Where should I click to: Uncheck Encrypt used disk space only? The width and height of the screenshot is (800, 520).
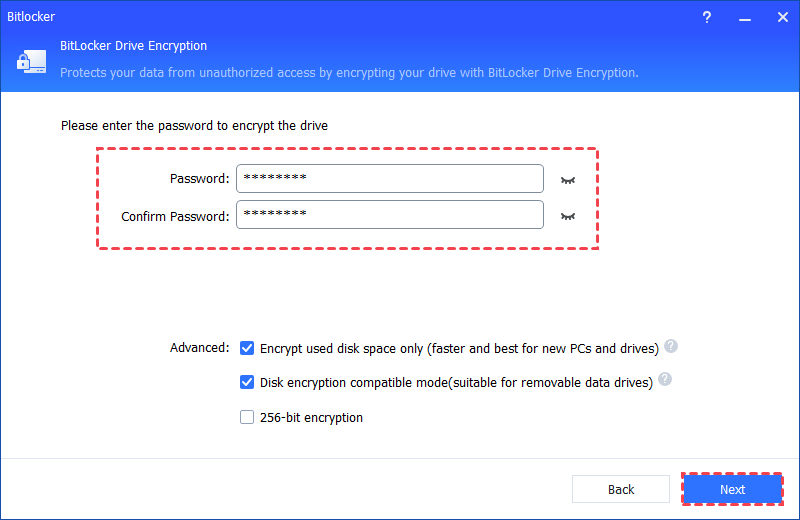pos(247,348)
